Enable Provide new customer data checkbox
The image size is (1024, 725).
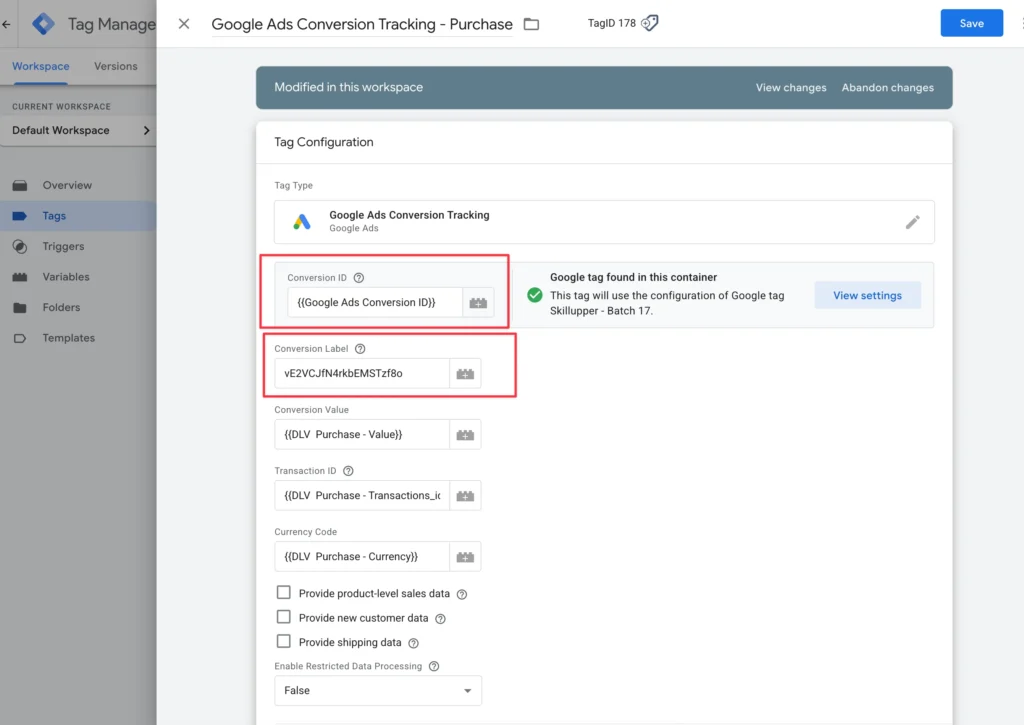pyautogui.click(x=283, y=617)
